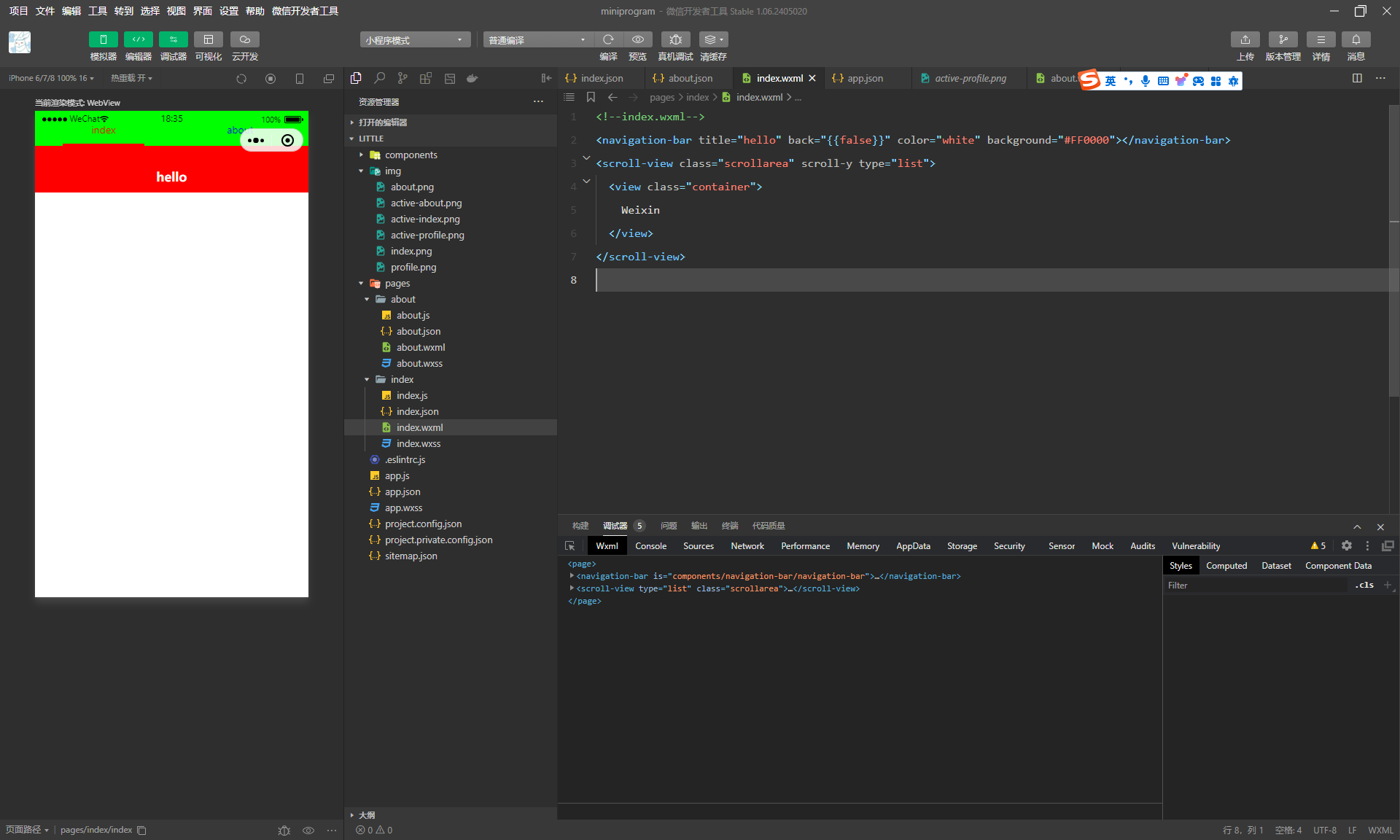The width and height of the screenshot is (1400, 840).
Task: Switch to the app.json editor tab
Action: [865, 78]
